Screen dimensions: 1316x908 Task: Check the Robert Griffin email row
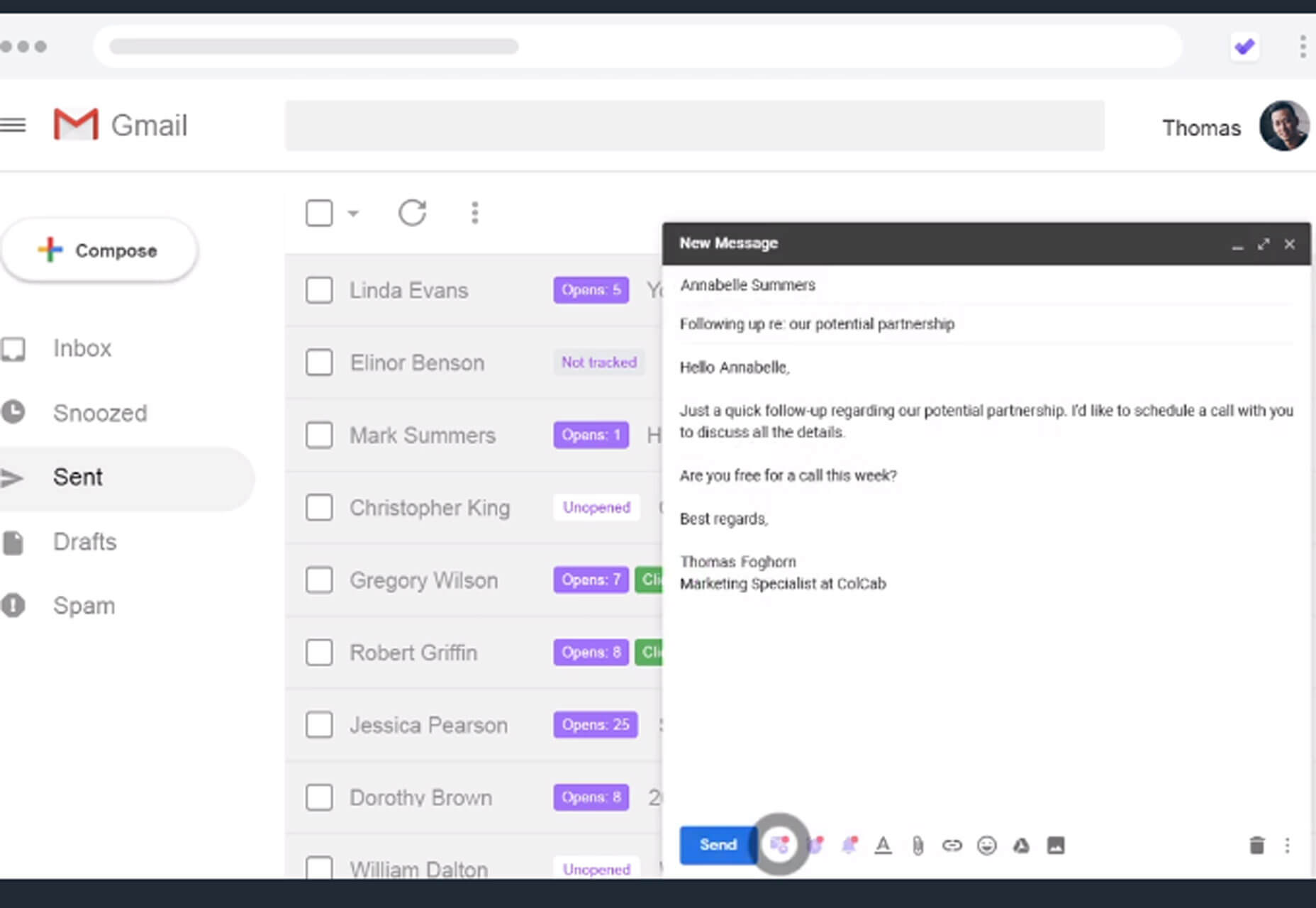point(319,652)
